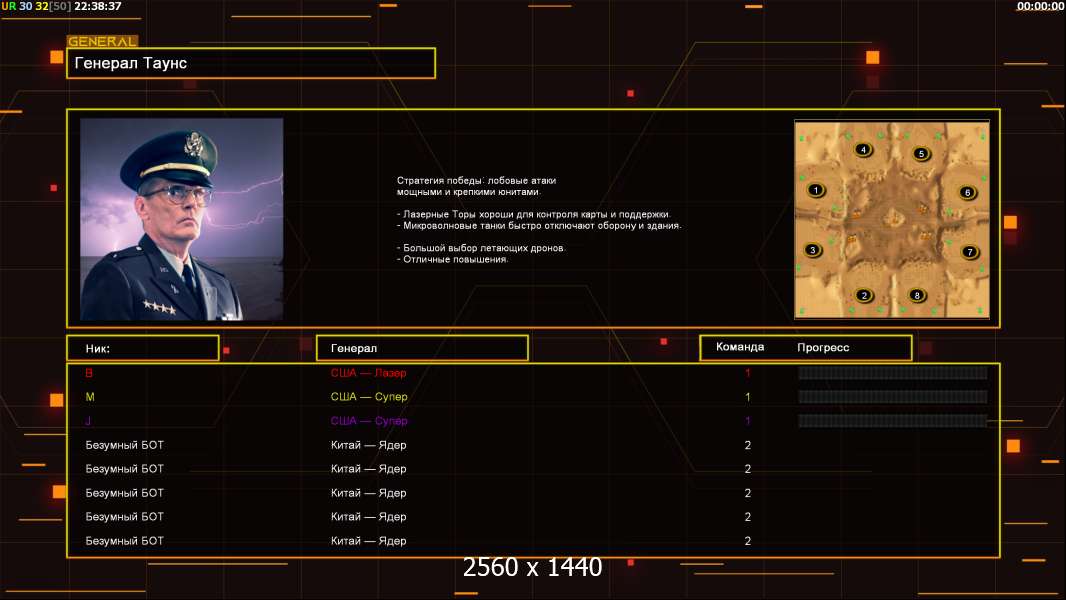1066x600 pixels.
Task: Click player J loading progress bar
Action: tap(893, 421)
